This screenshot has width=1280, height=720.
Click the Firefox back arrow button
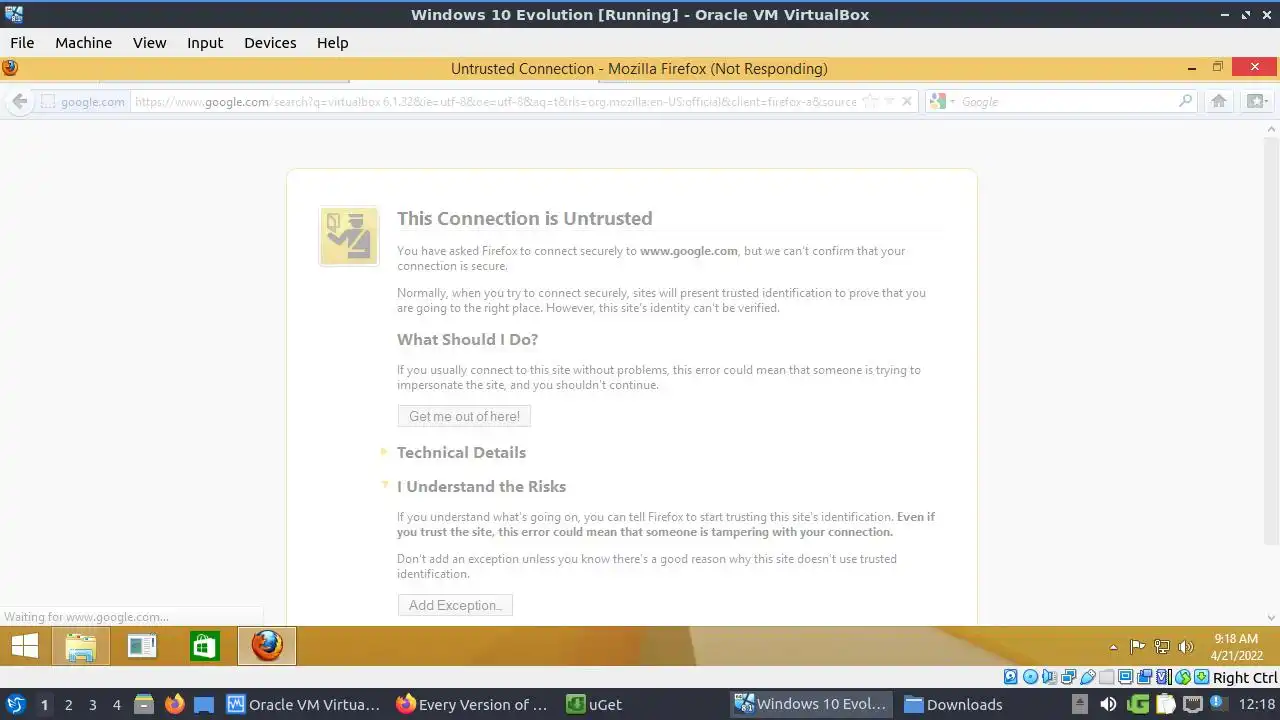20,101
